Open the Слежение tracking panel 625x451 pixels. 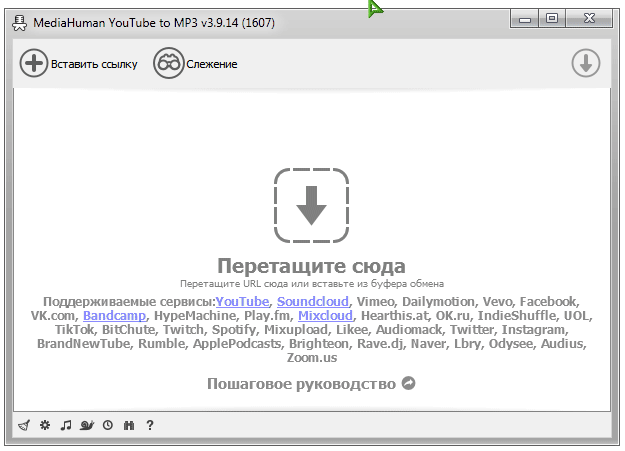pos(196,63)
